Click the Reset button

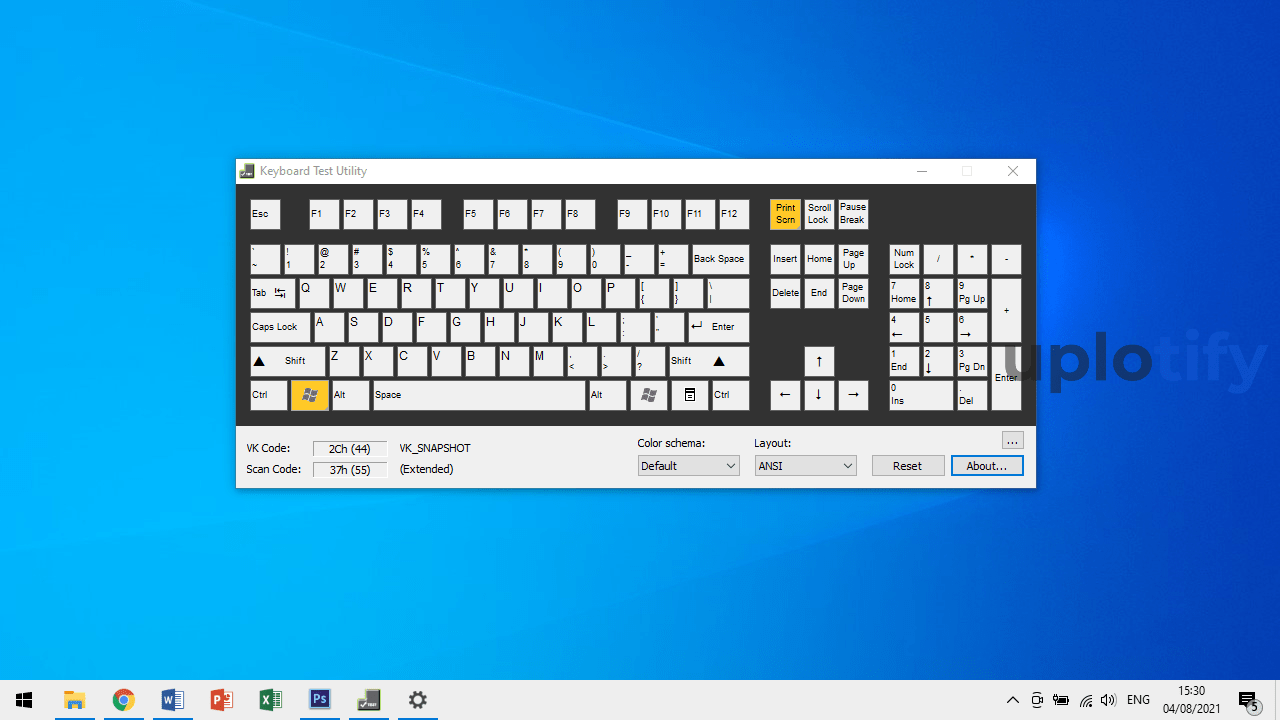907,465
